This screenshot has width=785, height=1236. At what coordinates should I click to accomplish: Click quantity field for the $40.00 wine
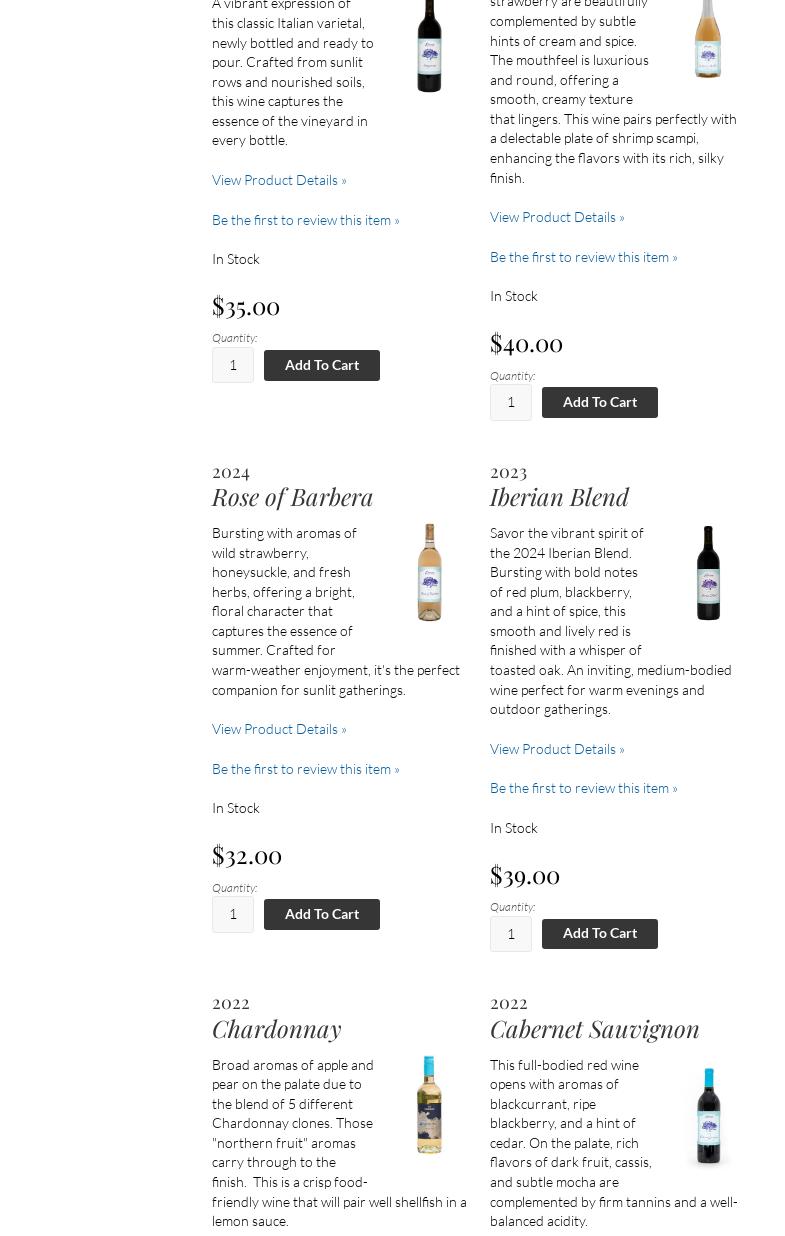click(x=511, y=402)
